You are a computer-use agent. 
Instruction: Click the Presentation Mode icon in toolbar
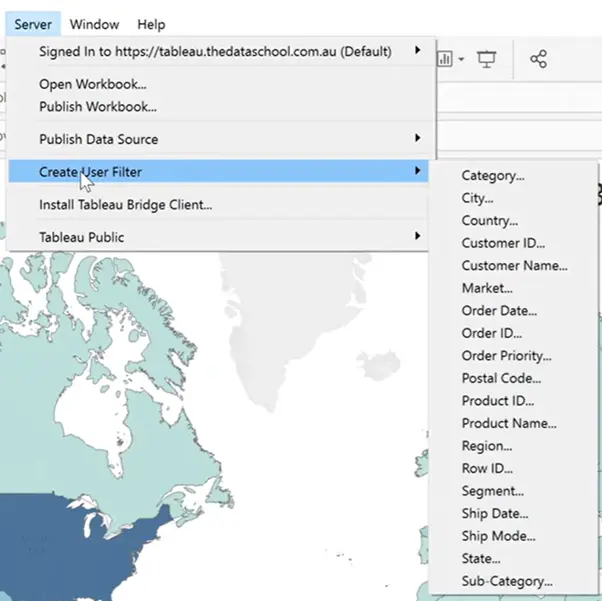tap(487, 60)
